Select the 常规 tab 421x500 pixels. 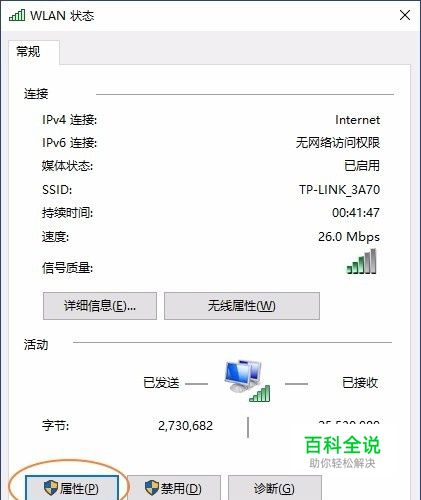point(29,52)
